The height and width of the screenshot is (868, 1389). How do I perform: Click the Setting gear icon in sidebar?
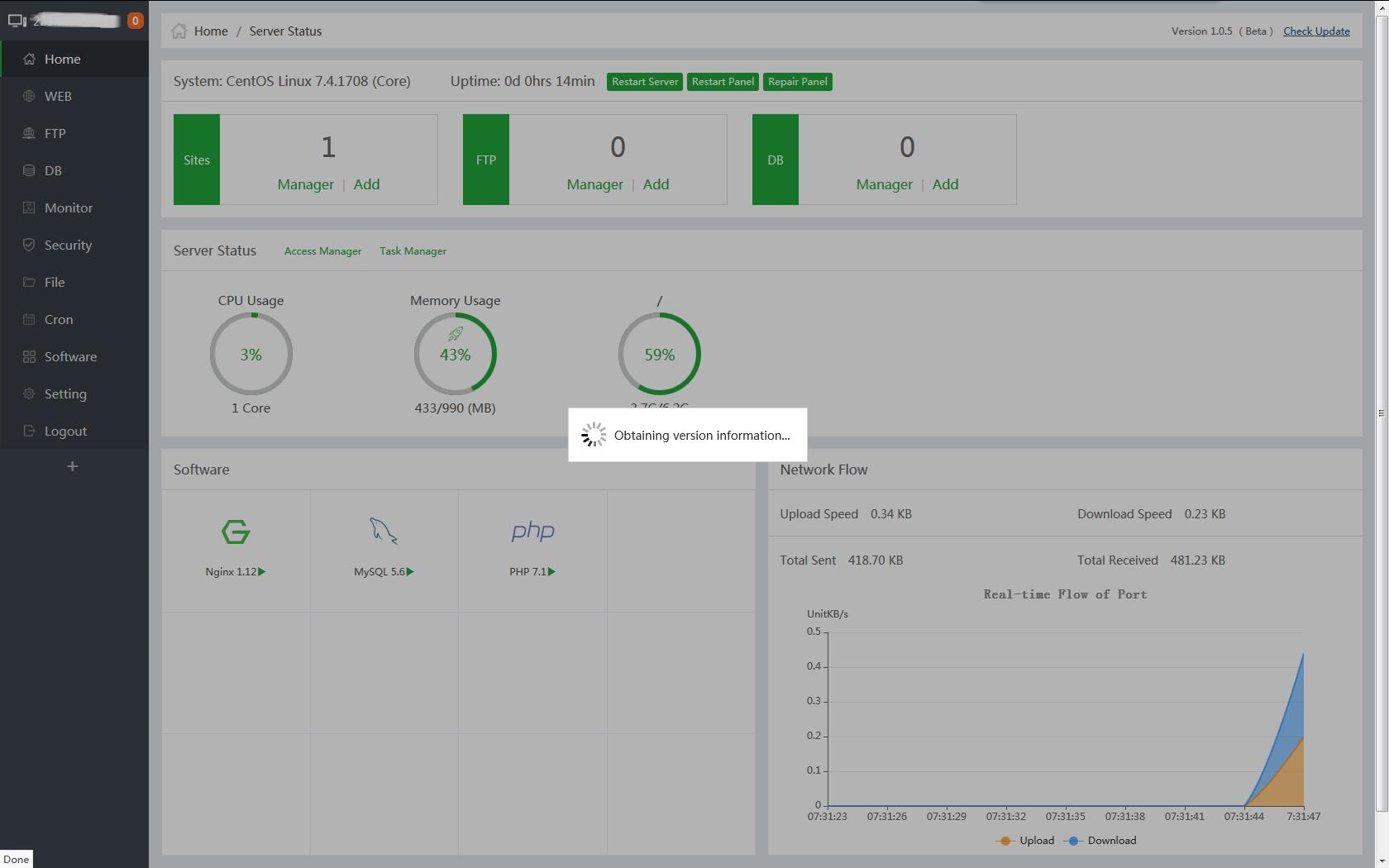tap(29, 393)
